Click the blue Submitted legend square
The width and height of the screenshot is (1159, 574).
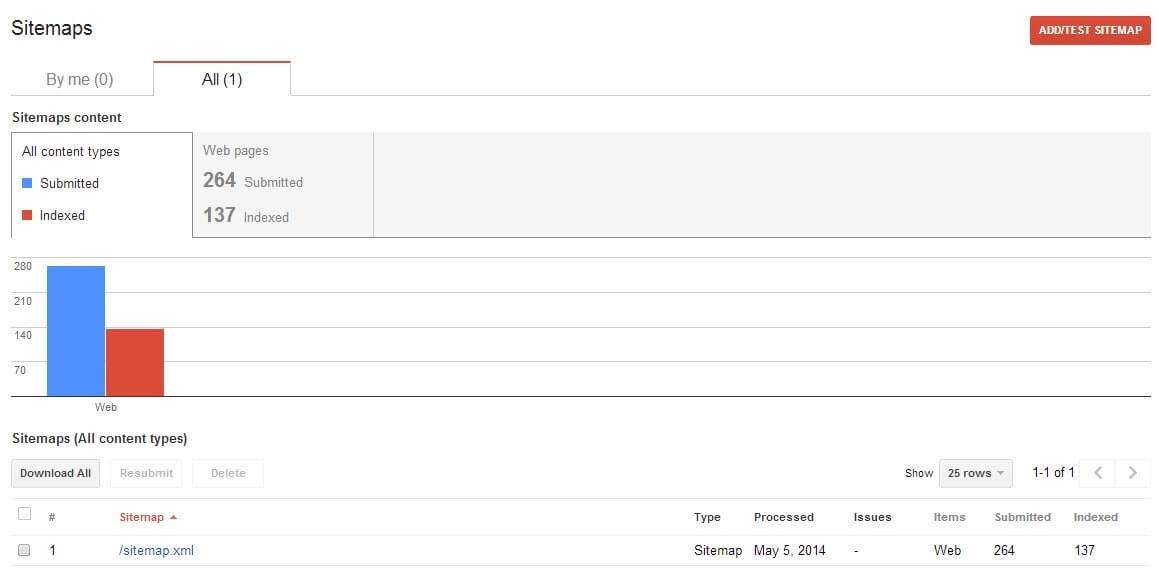[x=27, y=183]
